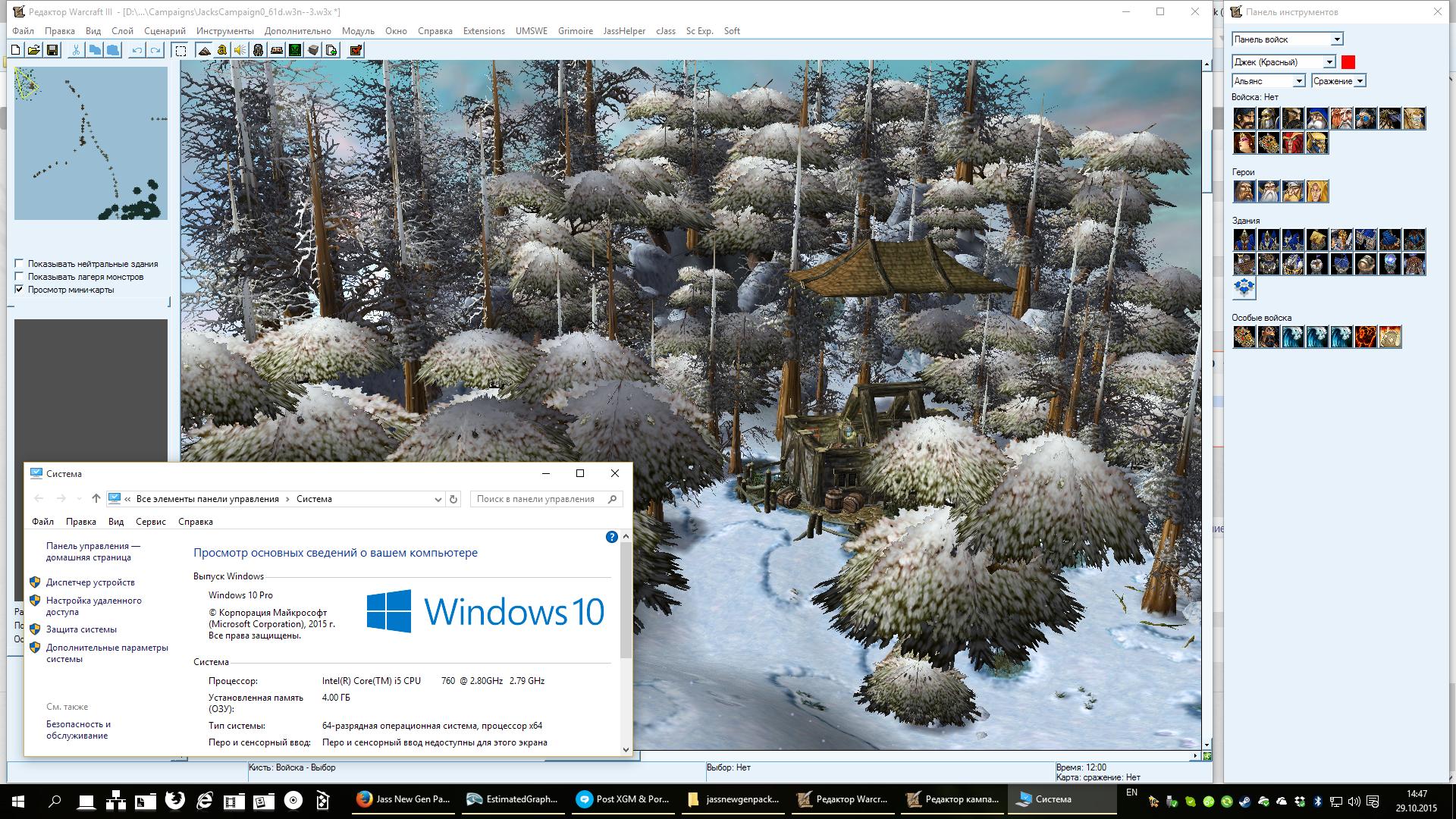
Task: Open the JassHelper menu
Action: (623, 31)
